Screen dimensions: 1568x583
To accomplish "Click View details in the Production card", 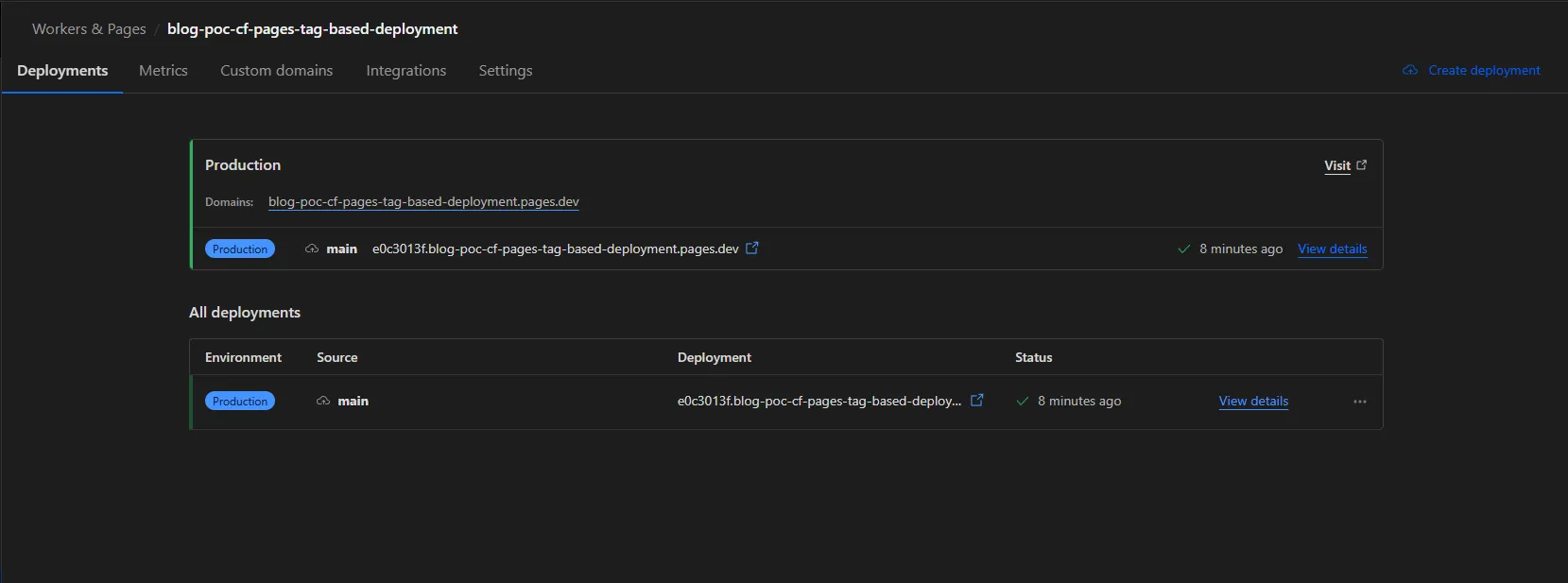I will click(x=1332, y=249).
